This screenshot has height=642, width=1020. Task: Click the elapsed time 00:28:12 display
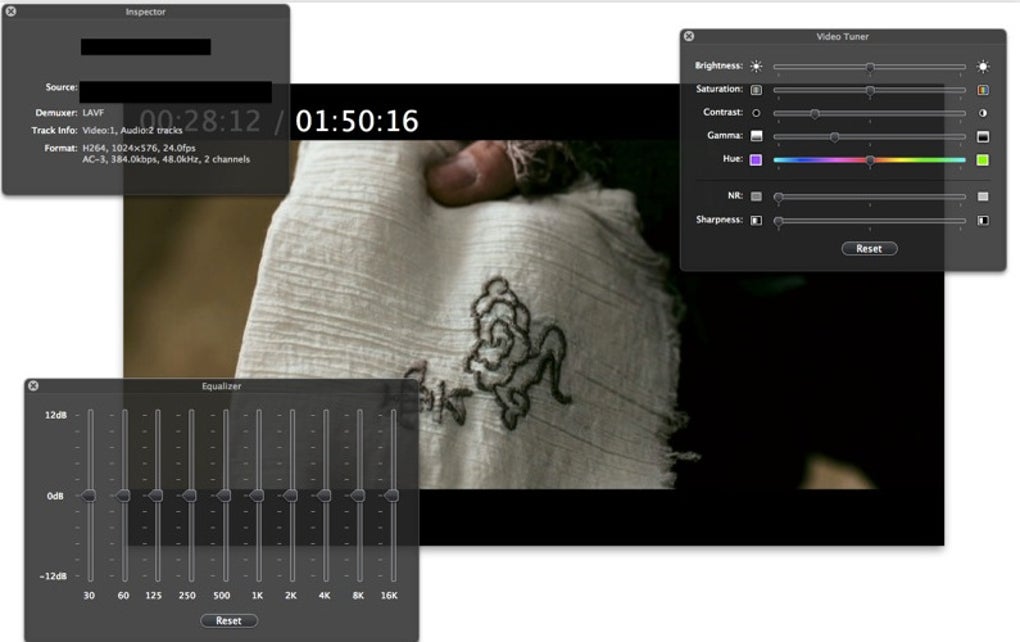pos(200,121)
